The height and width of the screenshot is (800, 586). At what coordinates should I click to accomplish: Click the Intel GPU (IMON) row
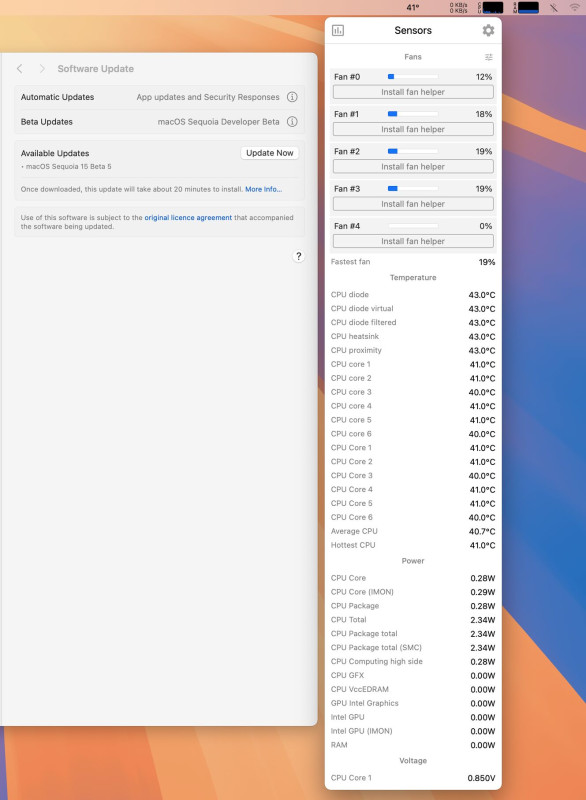tap(413, 731)
